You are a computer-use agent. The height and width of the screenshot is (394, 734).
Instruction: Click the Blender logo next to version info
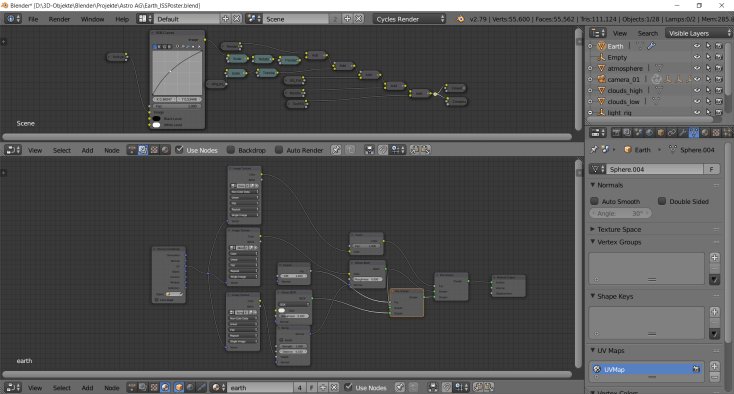[460, 19]
